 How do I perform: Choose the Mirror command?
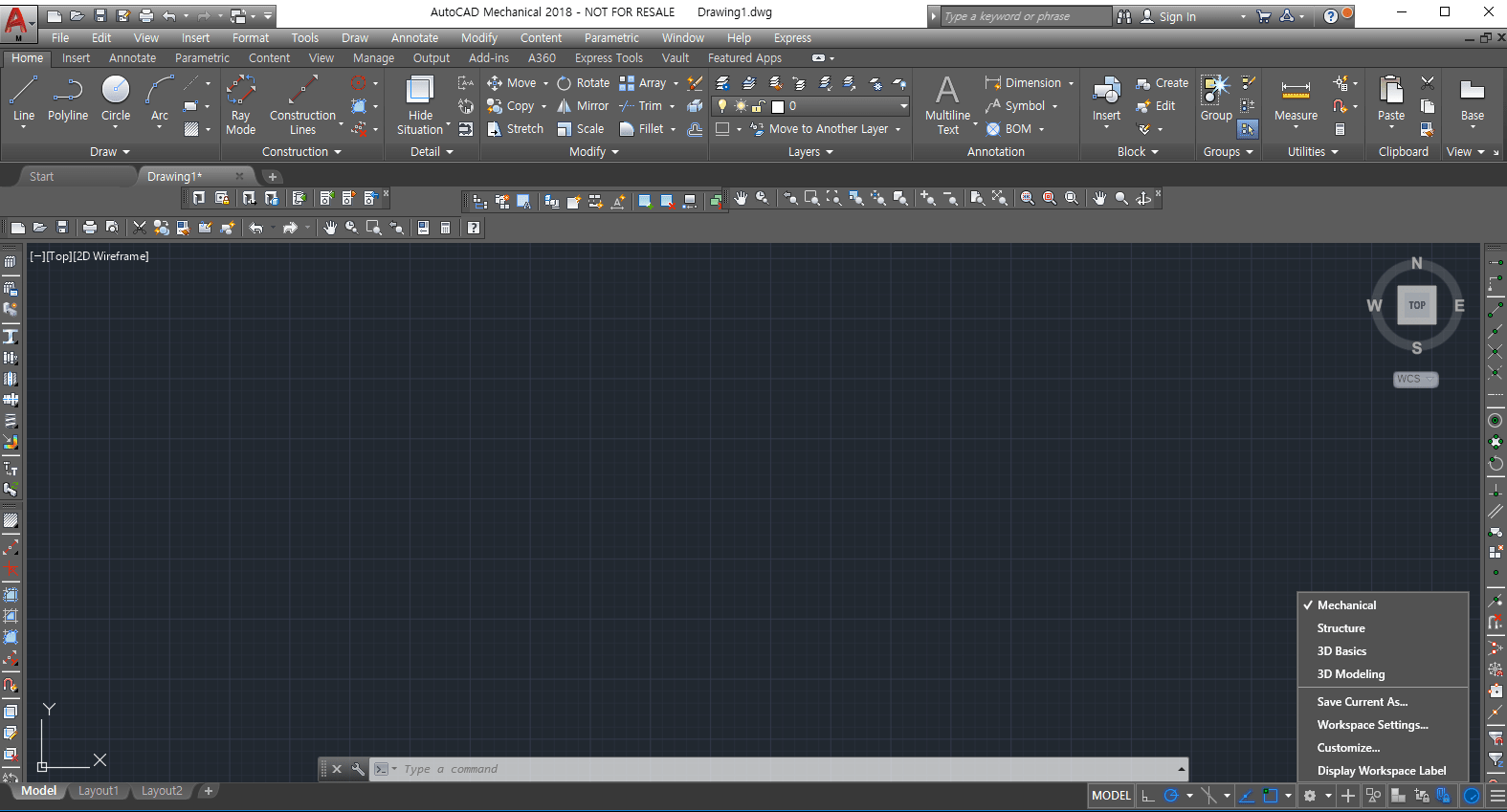[584, 106]
